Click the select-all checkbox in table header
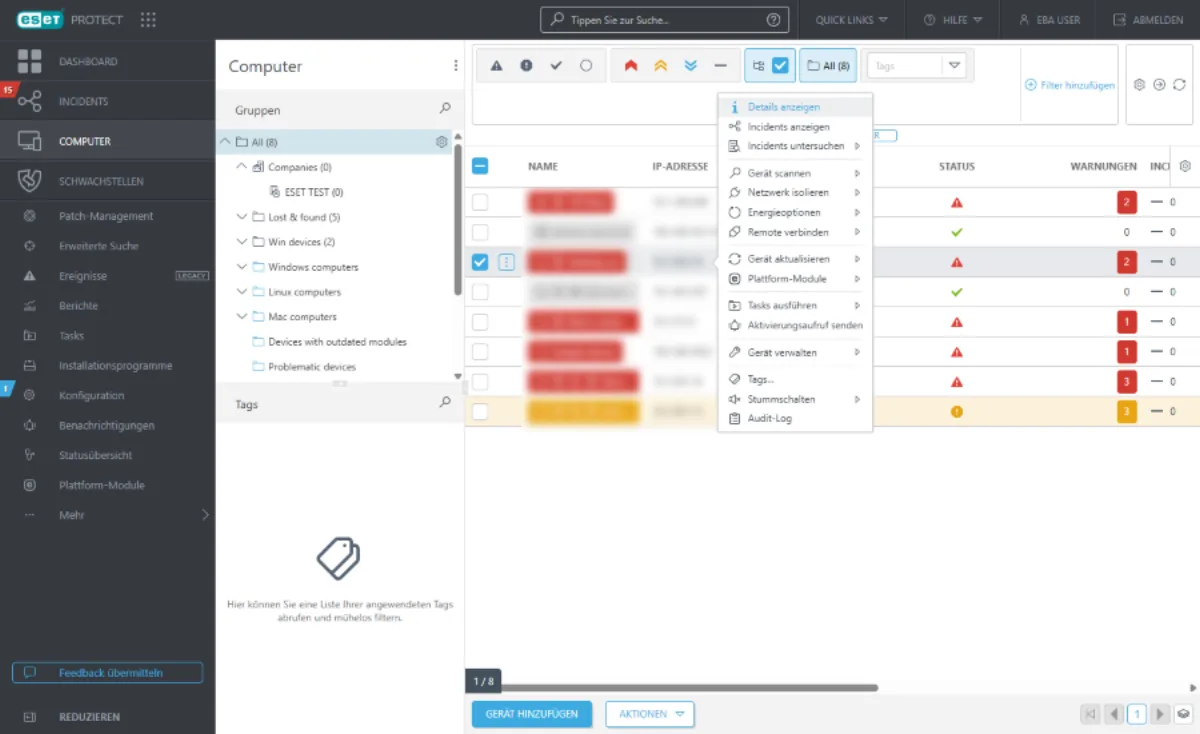This screenshot has width=1200, height=734. coord(480,166)
